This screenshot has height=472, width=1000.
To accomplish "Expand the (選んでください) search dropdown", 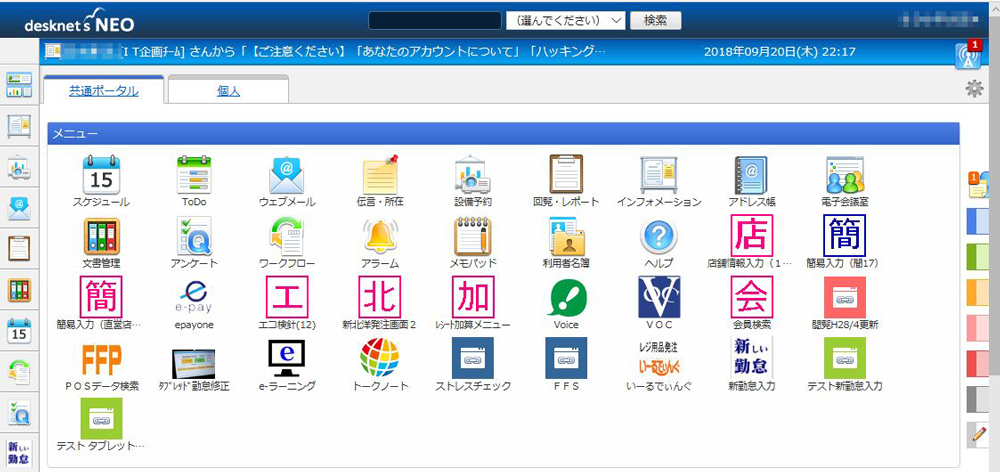I will 566,20.
